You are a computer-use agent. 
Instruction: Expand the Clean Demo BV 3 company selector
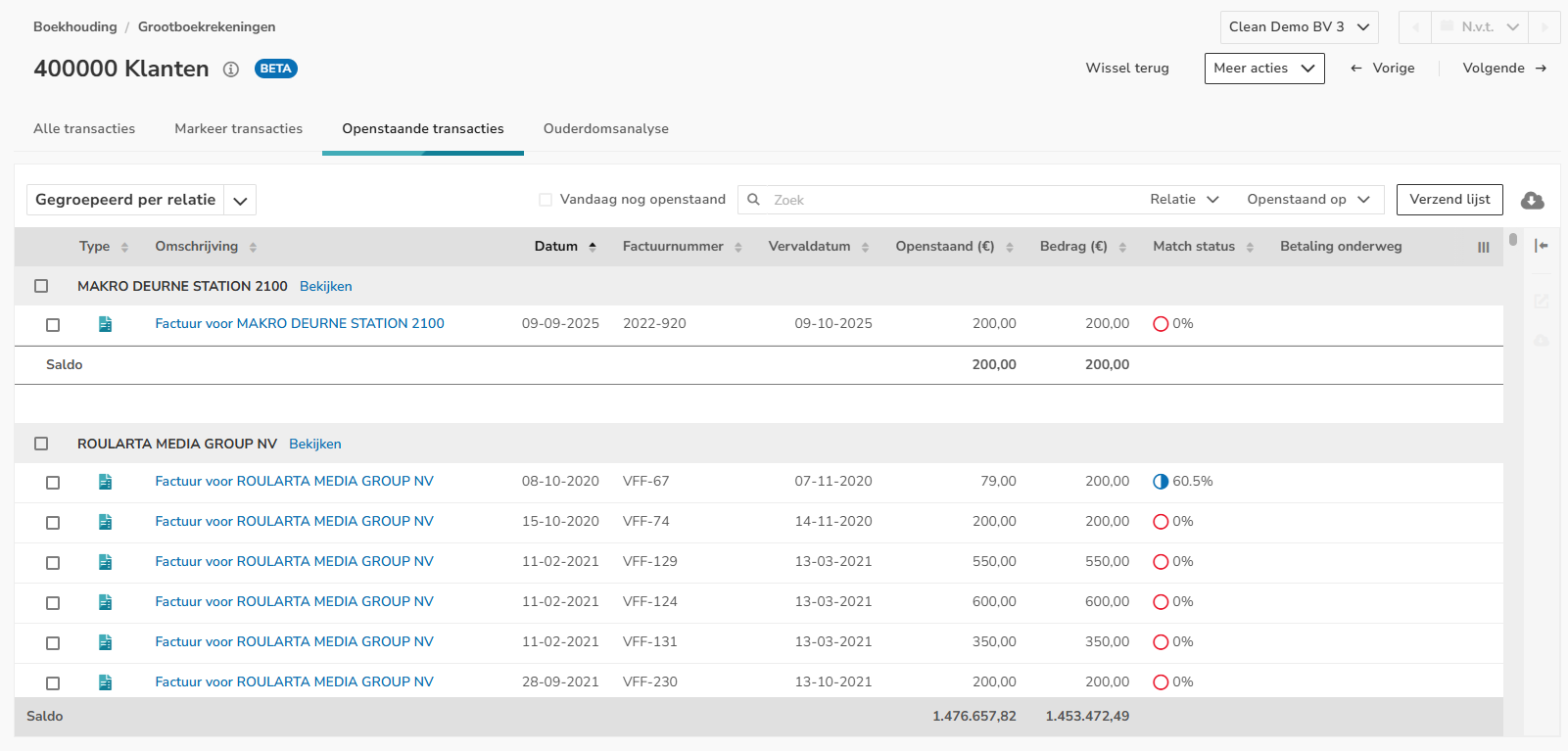1299,27
